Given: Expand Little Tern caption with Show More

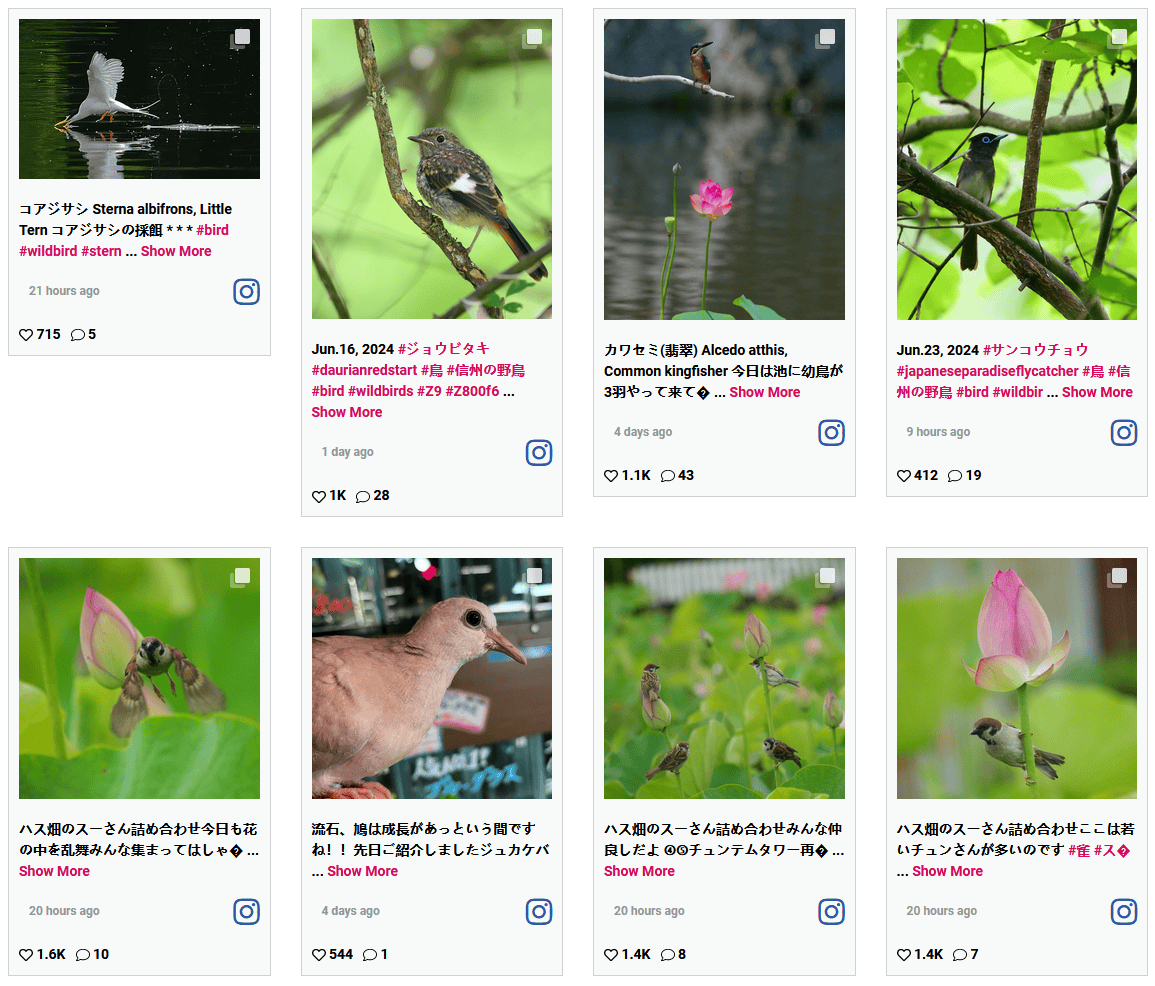Looking at the screenshot, I should (176, 251).
